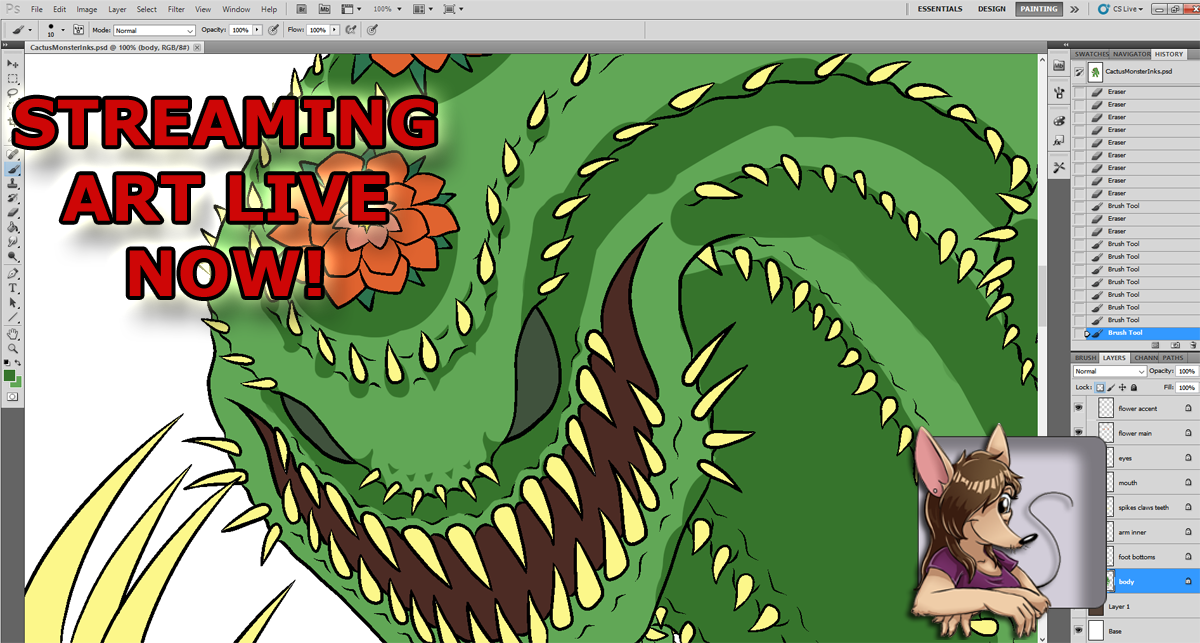This screenshot has height=643, width=1200.
Task: Select the Hand tool in the toolbox
Action: [13, 334]
